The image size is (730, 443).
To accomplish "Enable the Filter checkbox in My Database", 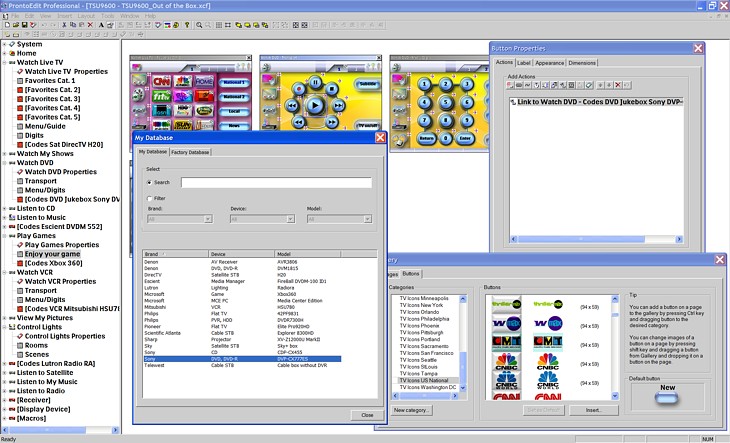I will pos(150,199).
